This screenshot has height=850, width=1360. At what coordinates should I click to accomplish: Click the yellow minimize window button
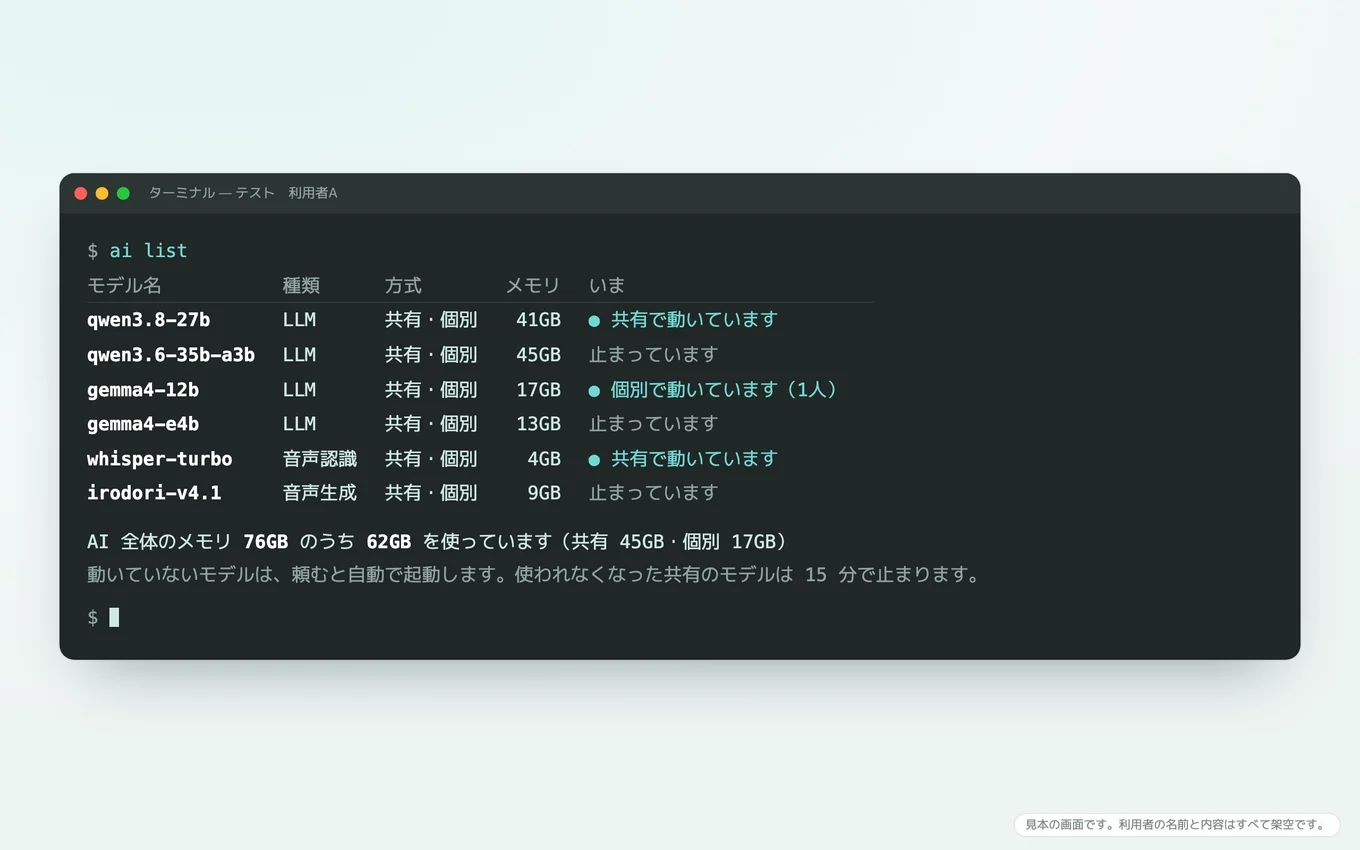[x=102, y=193]
